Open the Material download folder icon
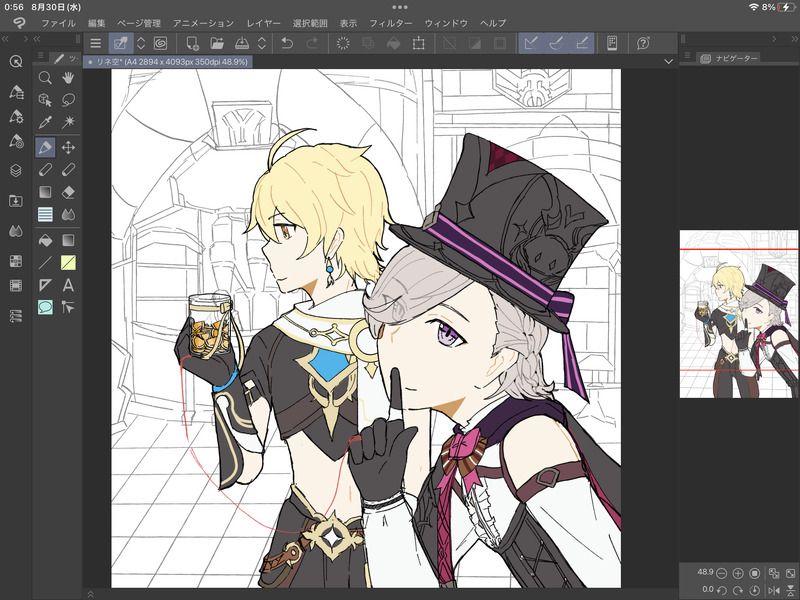 pos(16,201)
